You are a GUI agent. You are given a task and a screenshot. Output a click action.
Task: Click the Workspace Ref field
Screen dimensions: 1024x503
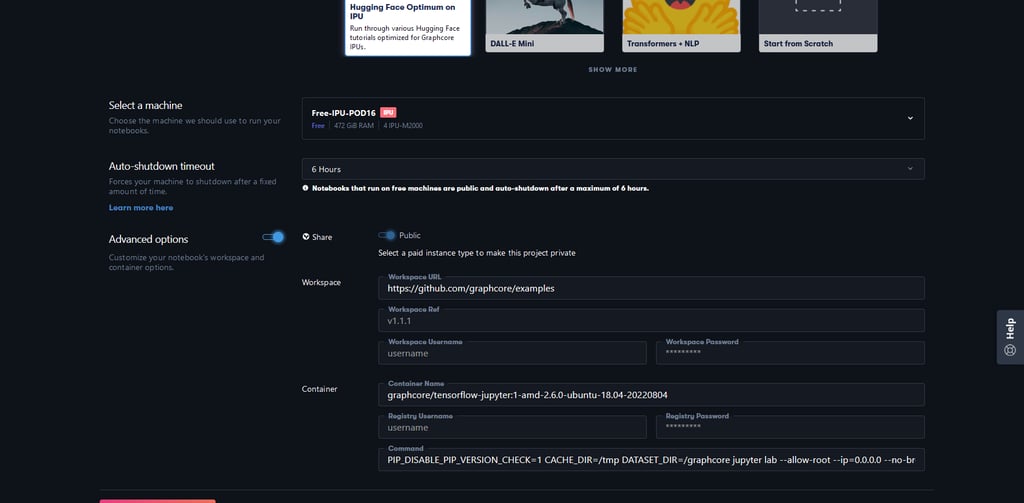[x=651, y=321]
